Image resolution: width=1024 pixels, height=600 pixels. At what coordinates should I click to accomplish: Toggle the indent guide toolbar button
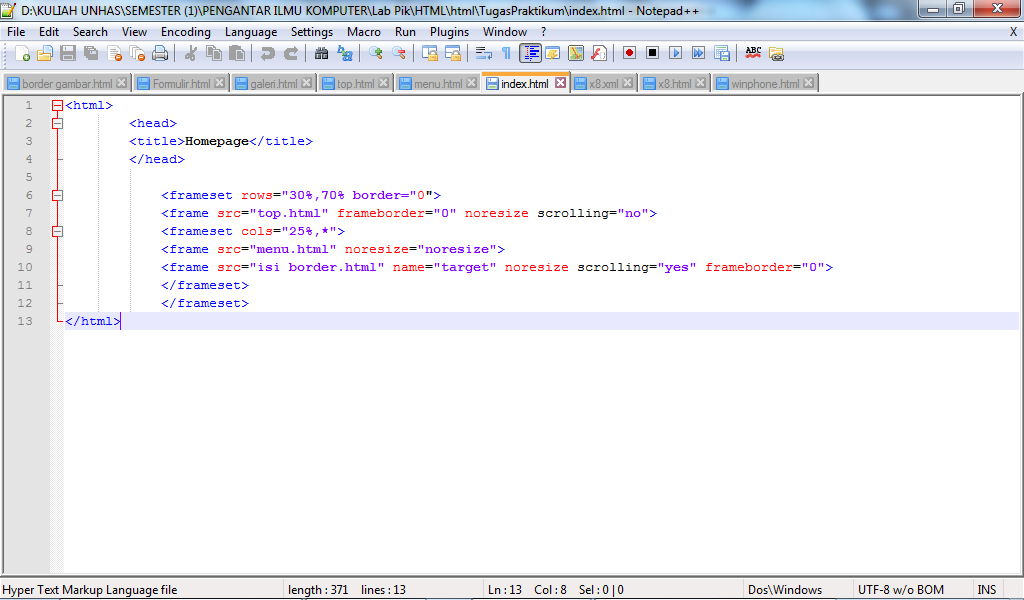tap(530, 54)
